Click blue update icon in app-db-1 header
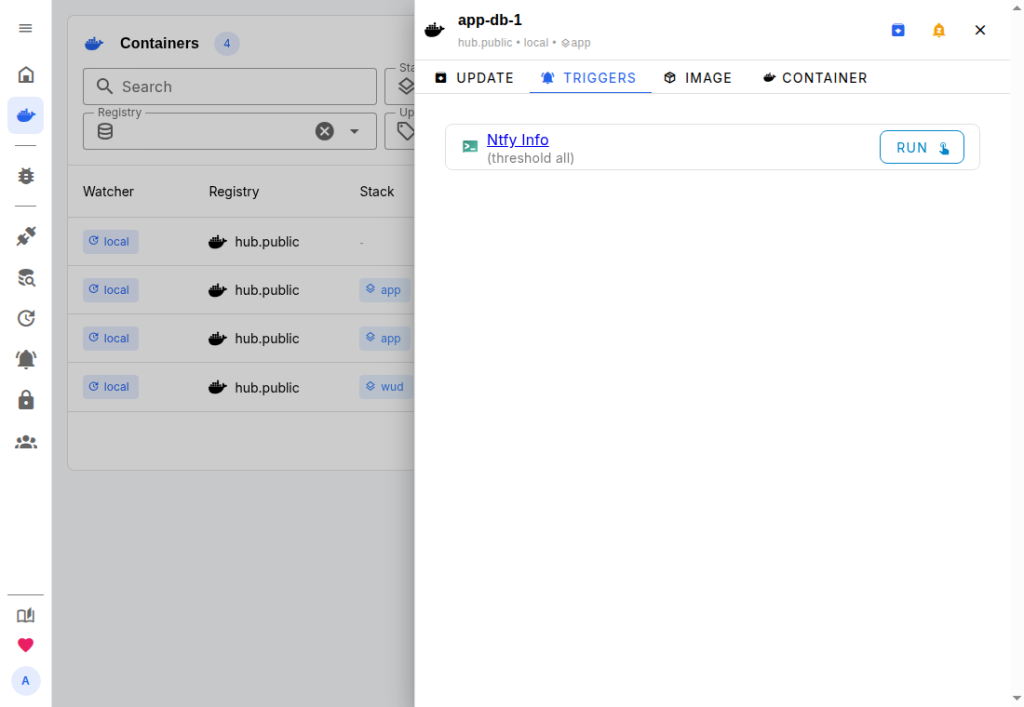The image size is (1024, 707). coord(898,30)
